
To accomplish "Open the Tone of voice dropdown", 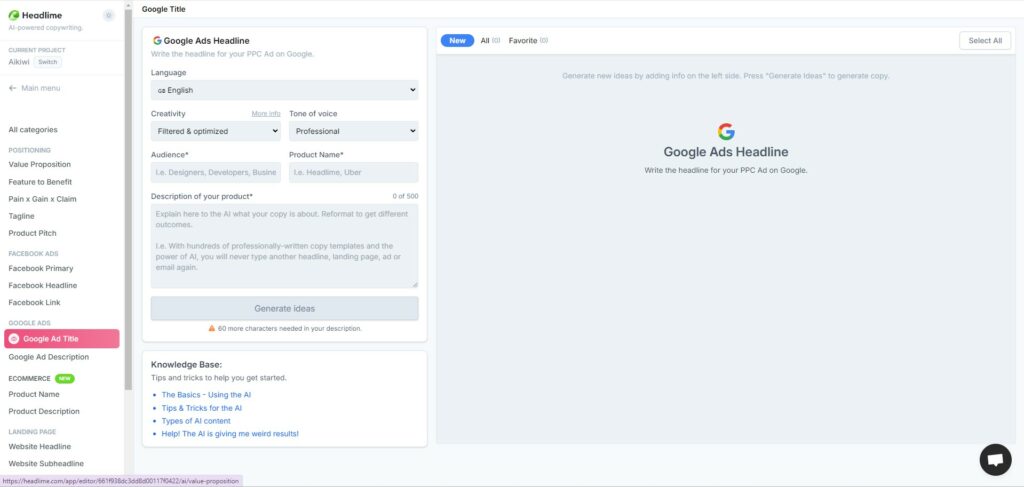I will click(354, 131).
